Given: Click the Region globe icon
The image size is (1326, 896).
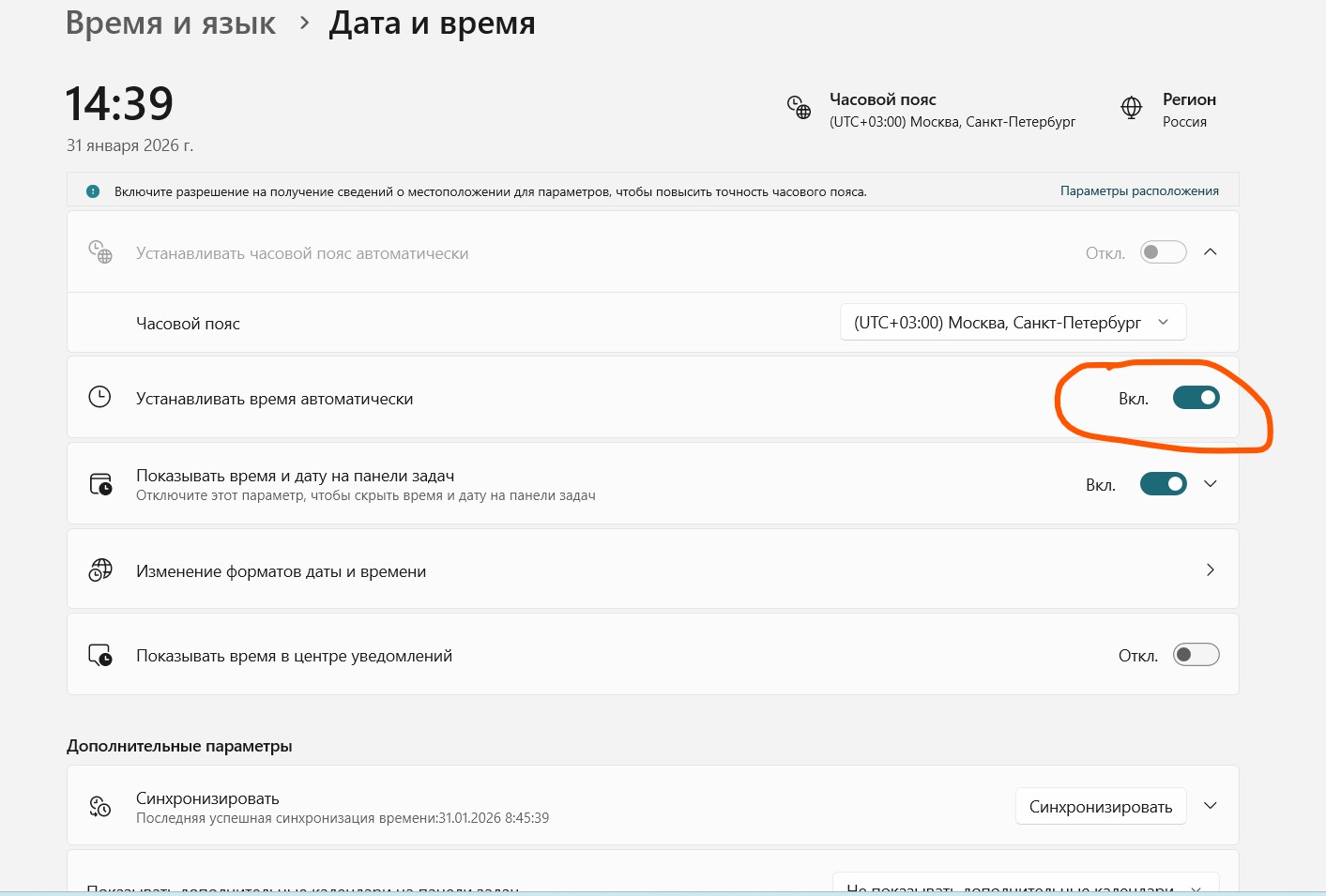Looking at the screenshot, I should [x=1132, y=108].
